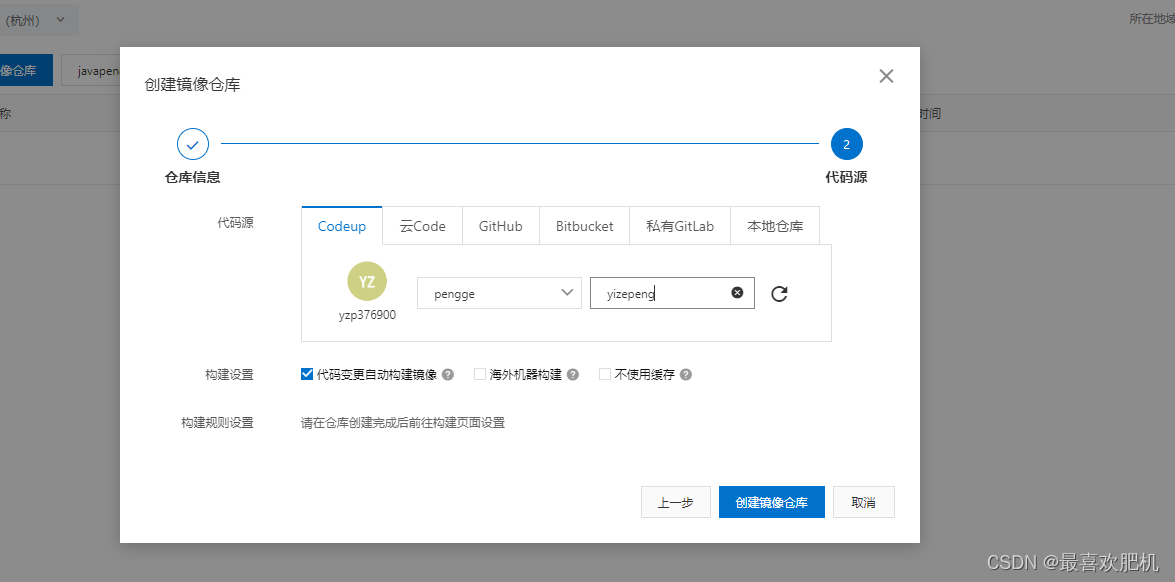Enable 不使用缓存 checkbox

point(605,375)
